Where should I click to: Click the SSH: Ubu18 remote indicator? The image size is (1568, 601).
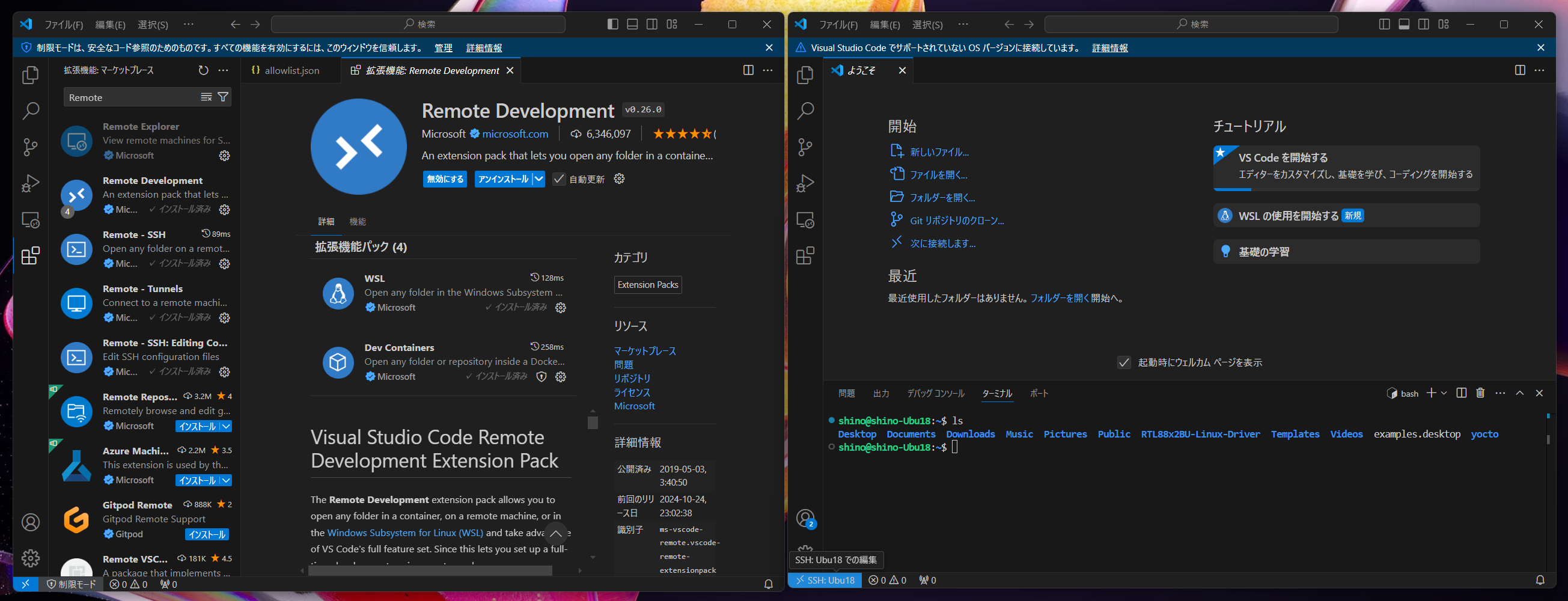pyautogui.click(x=825, y=580)
